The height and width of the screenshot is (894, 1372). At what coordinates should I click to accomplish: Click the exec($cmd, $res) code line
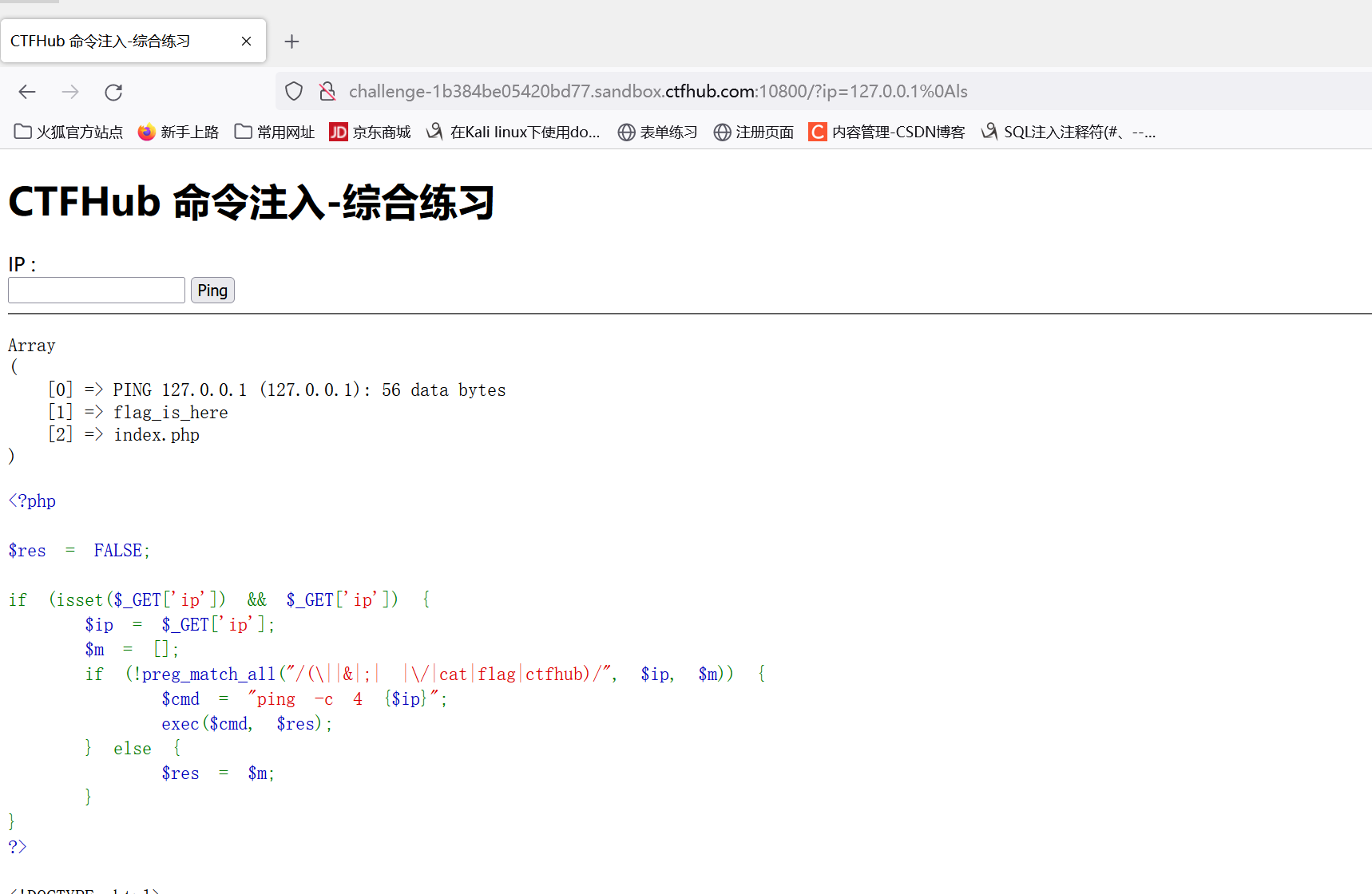(247, 724)
